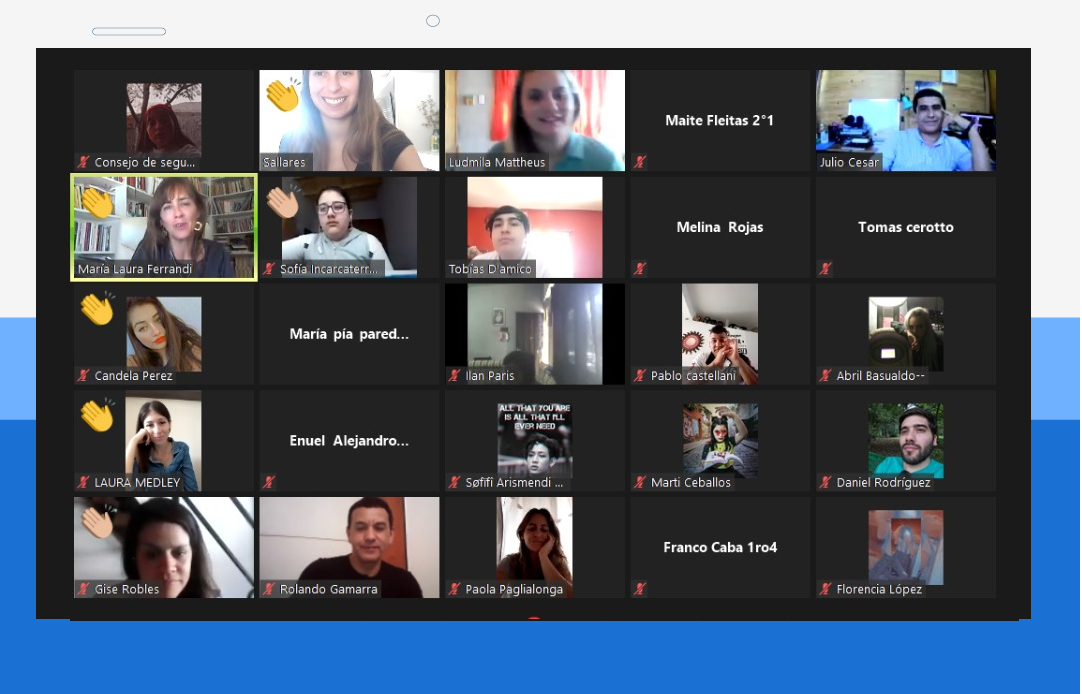
Task: Click muted microphone icon on Maite Fleitas tile
Action: 640,162
